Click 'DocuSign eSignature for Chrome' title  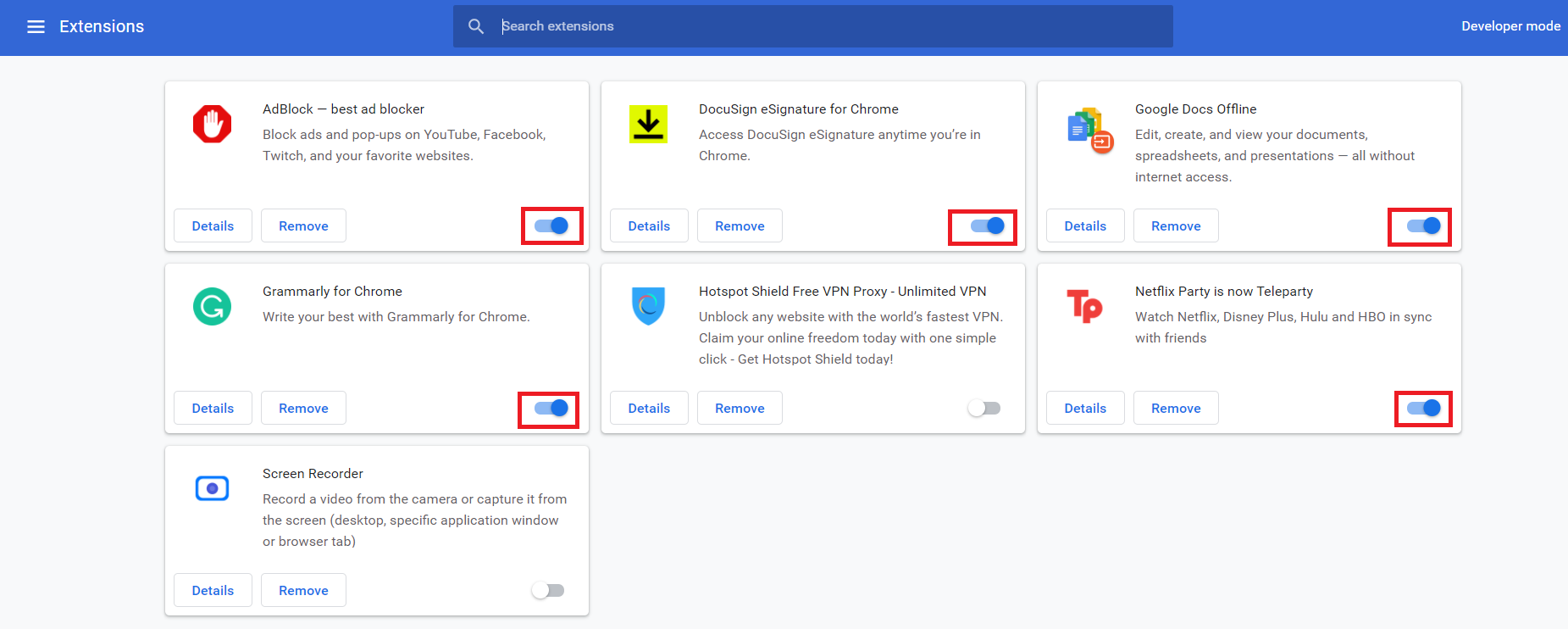[x=799, y=109]
